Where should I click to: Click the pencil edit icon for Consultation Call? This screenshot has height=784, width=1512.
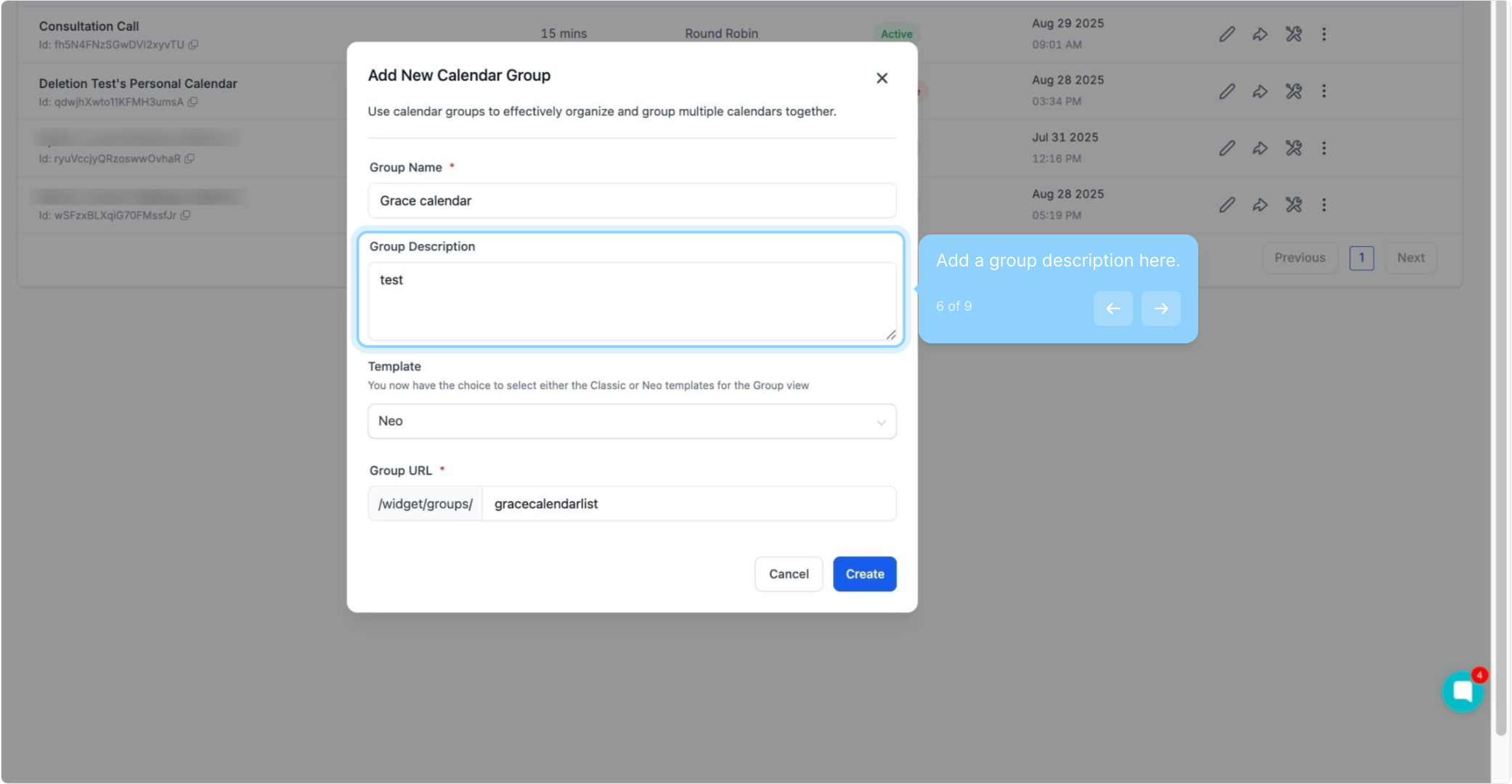(1227, 34)
